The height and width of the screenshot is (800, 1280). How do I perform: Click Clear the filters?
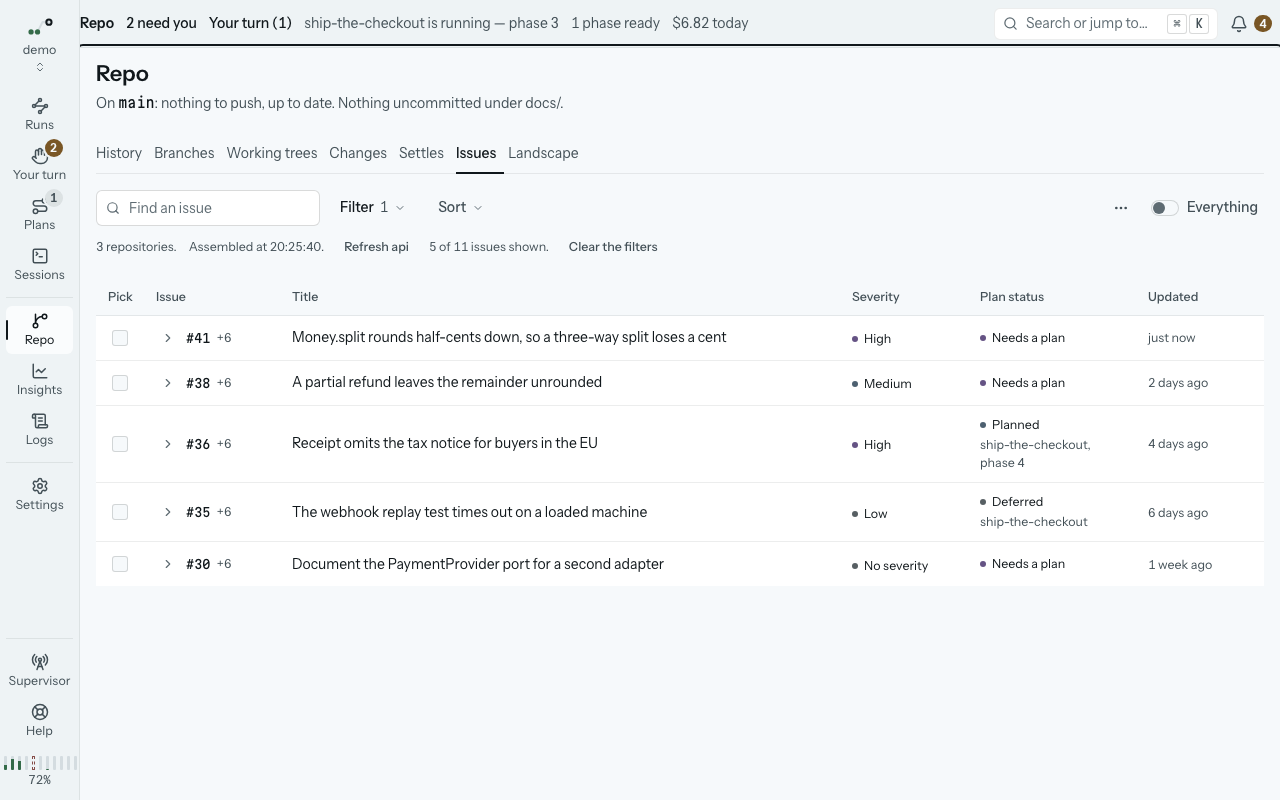point(613,247)
